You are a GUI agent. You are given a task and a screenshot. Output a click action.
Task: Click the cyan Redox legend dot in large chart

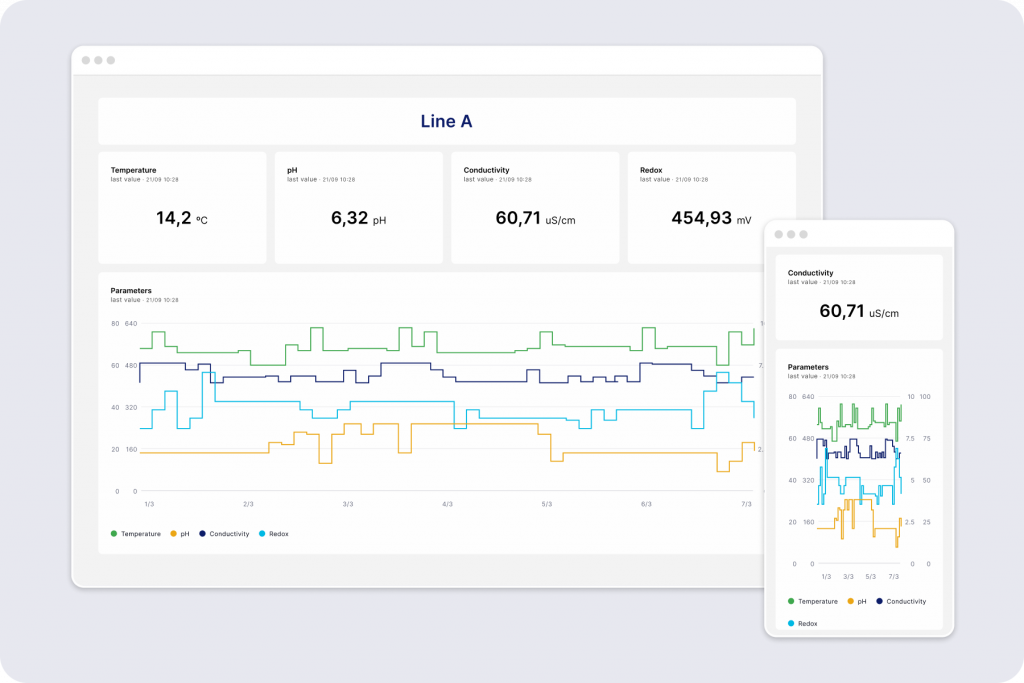262,534
